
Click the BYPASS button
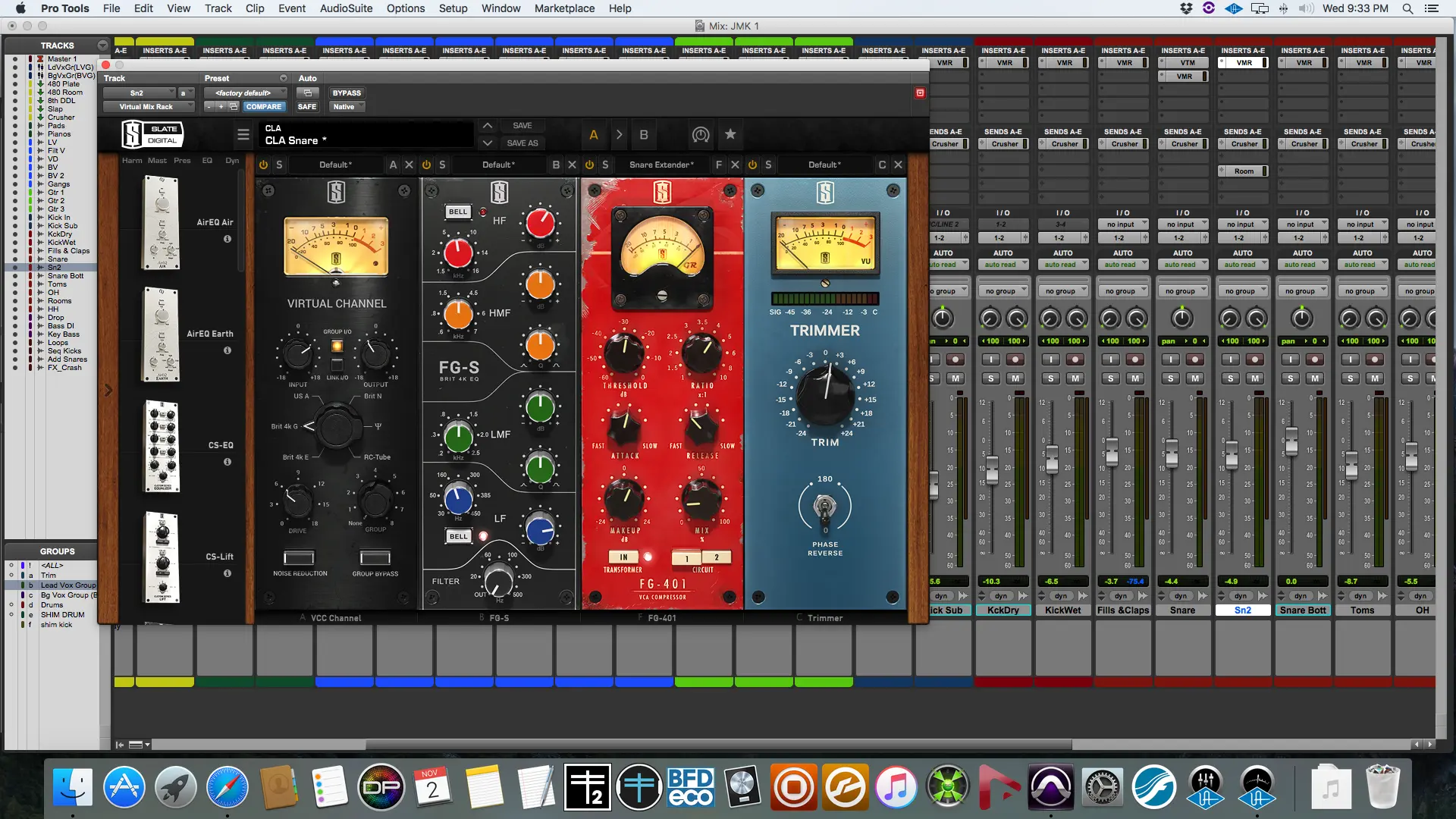click(347, 93)
